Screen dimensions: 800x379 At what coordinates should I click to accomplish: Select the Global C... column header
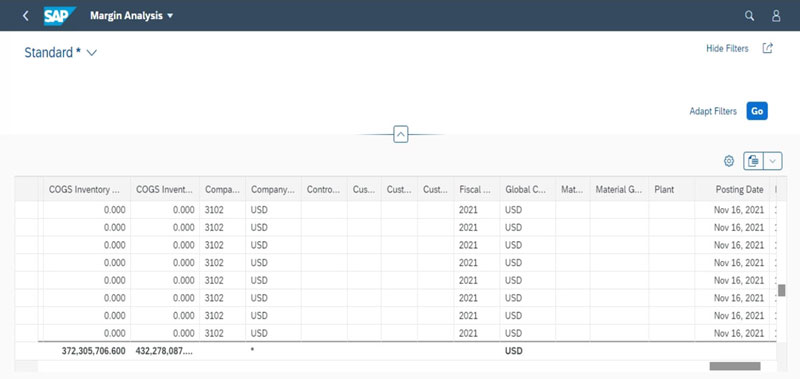coord(528,189)
